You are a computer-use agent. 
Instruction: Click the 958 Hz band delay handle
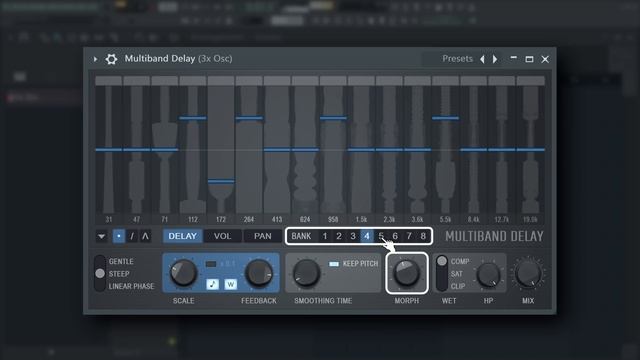pyautogui.click(x=333, y=118)
